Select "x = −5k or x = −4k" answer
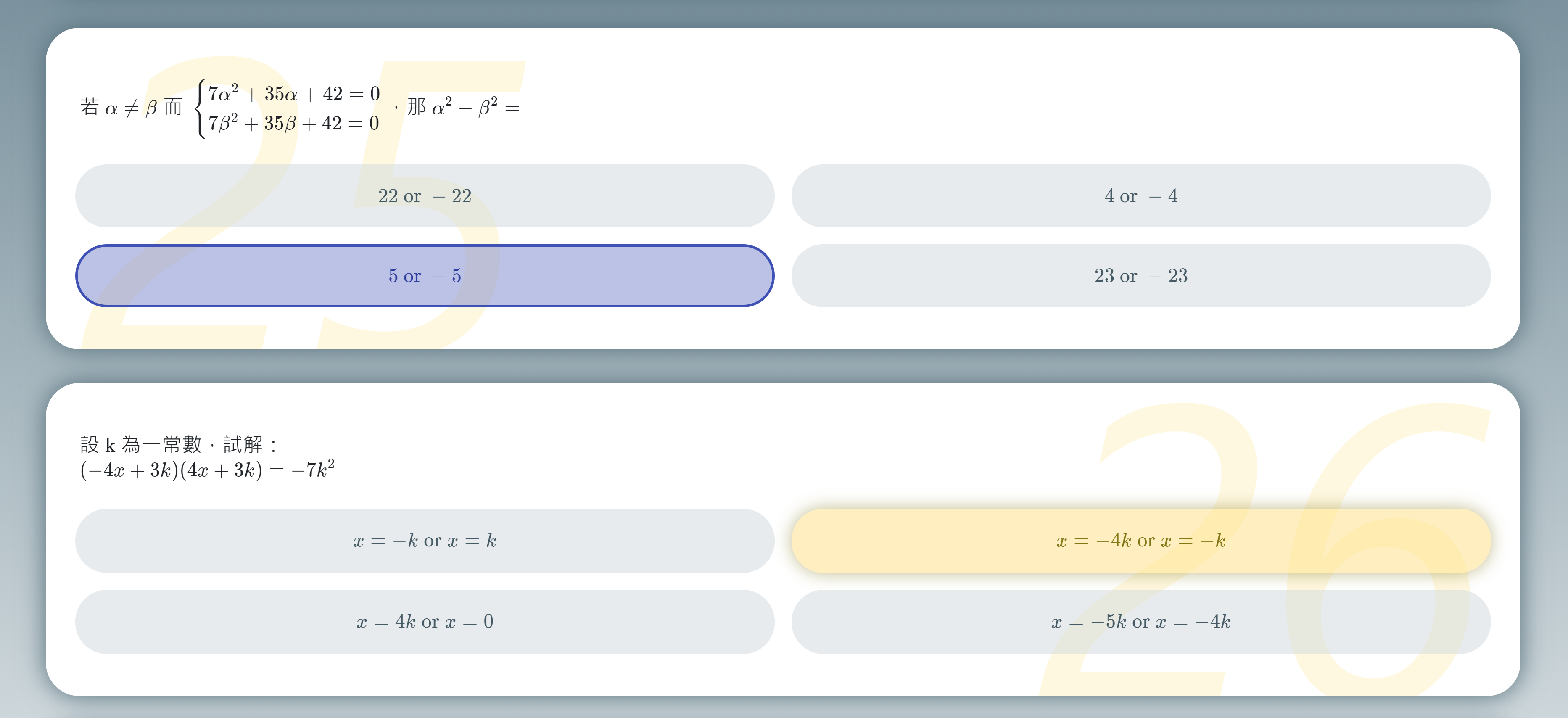1568x718 pixels. coord(1141,621)
